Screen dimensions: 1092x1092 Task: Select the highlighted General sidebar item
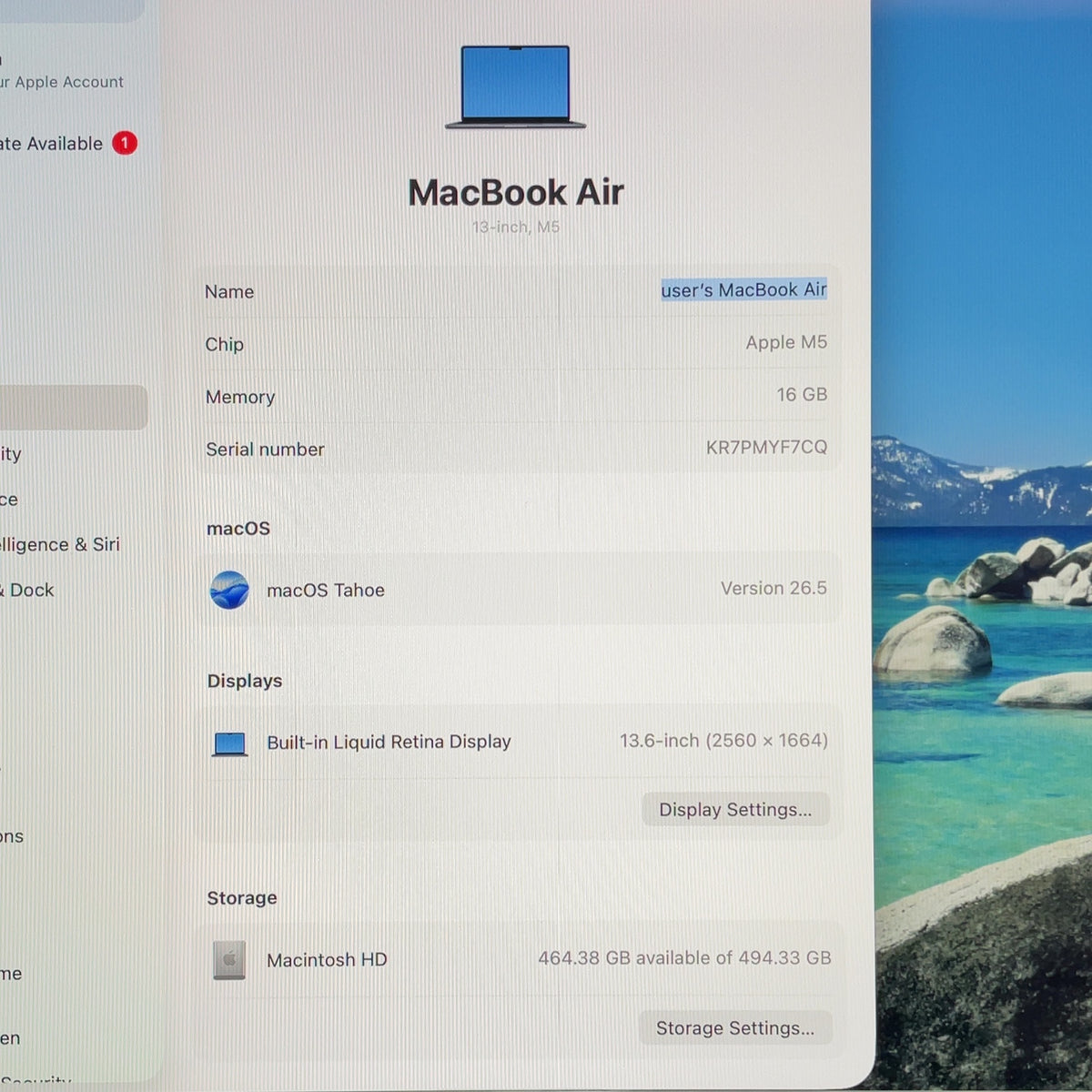73,407
